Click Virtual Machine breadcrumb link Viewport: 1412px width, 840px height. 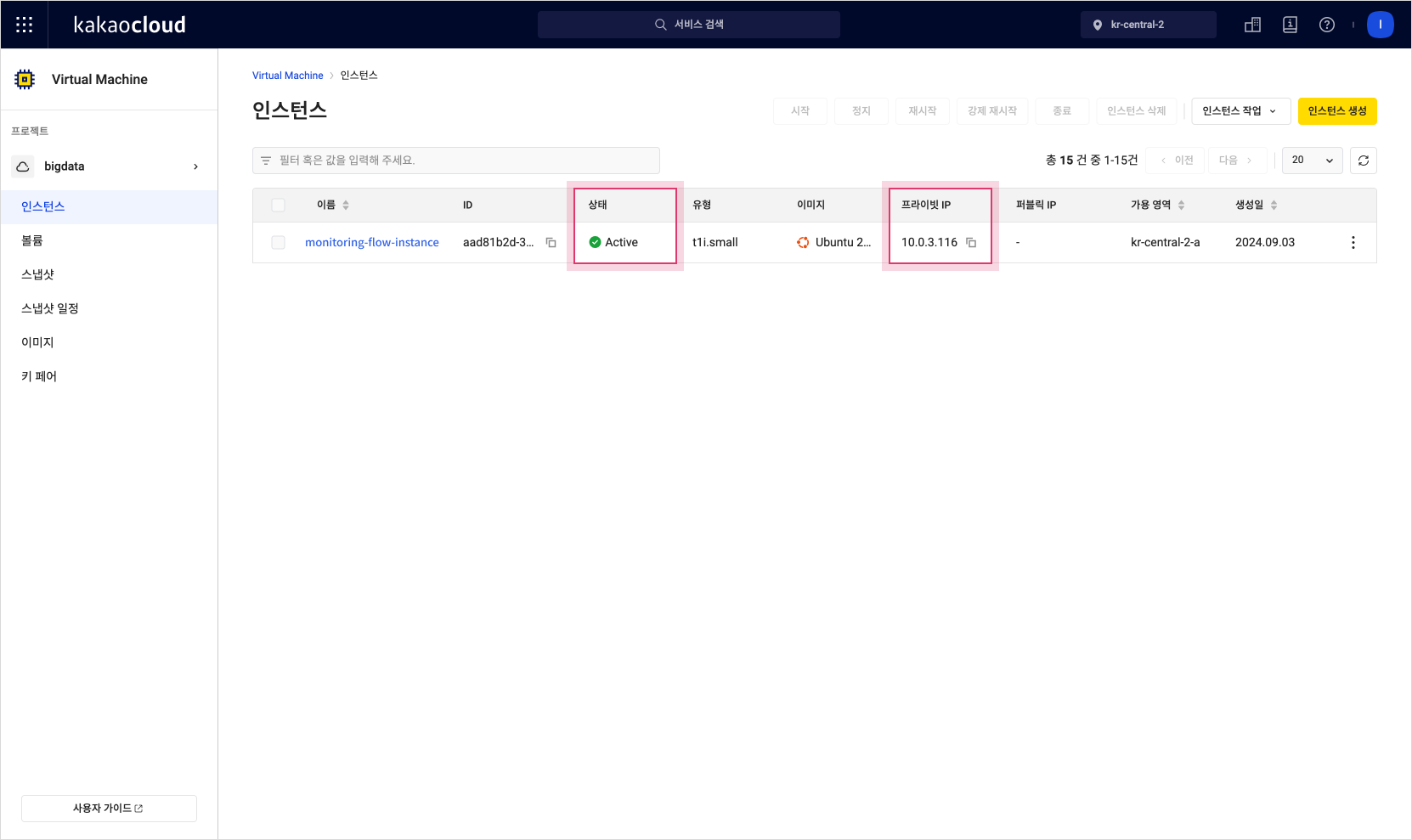point(288,76)
